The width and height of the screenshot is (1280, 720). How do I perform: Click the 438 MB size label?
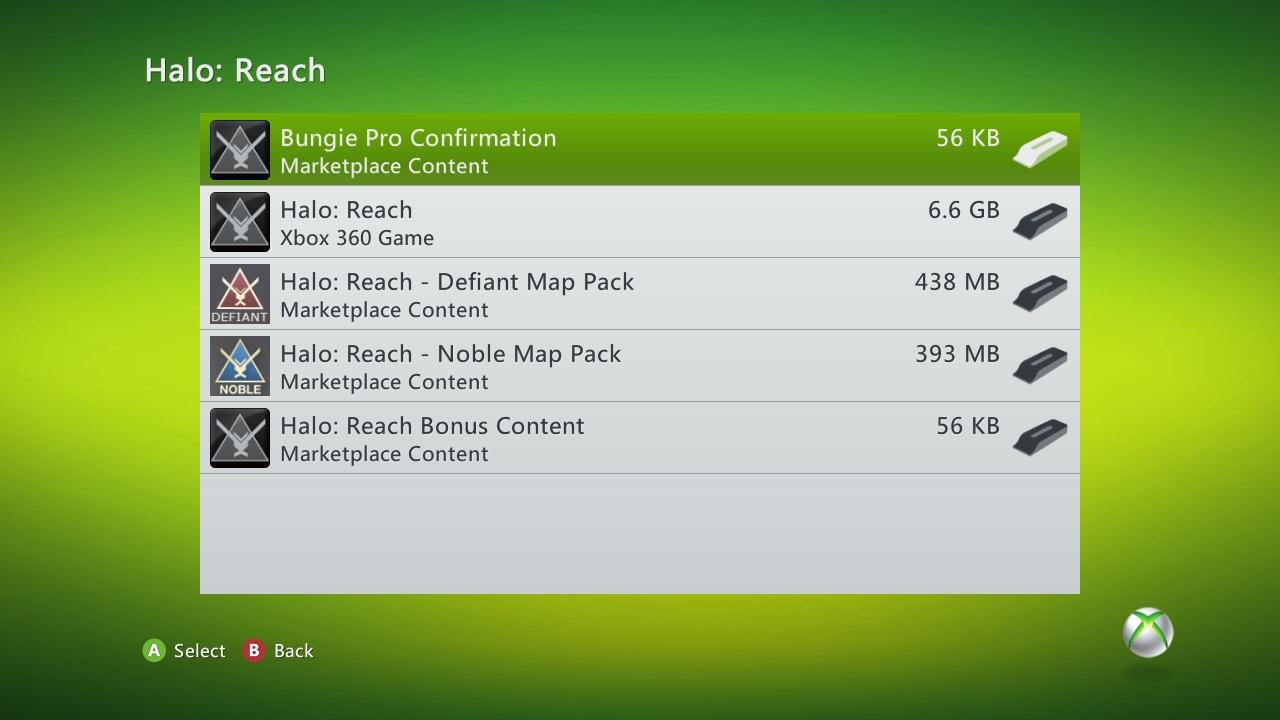click(957, 283)
